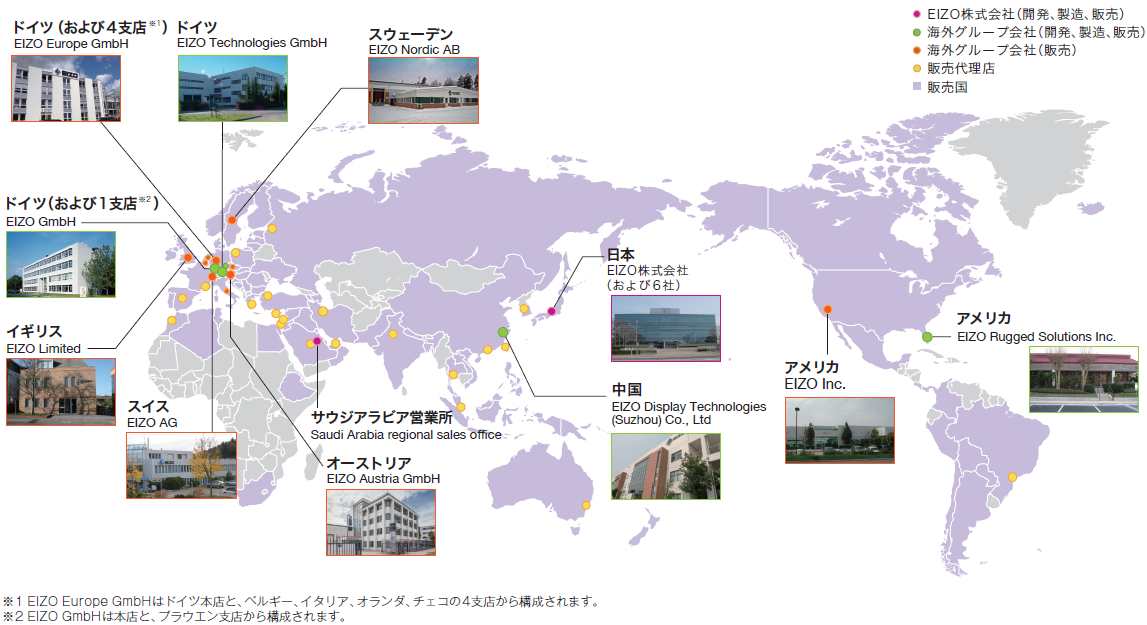The height and width of the screenshot is (625, 1147).
Task: Open the EIZO Austria GmbH building photo
Action: pos(381,523)
